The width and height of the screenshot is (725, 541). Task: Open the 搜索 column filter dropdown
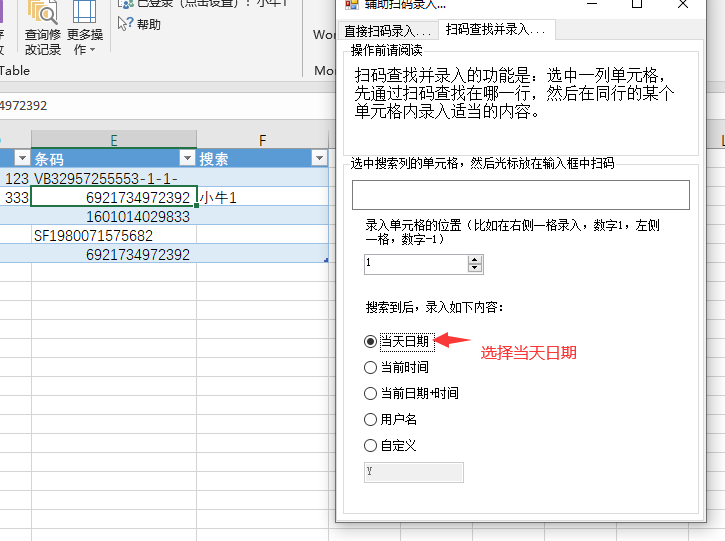click(x=318, y=158)
